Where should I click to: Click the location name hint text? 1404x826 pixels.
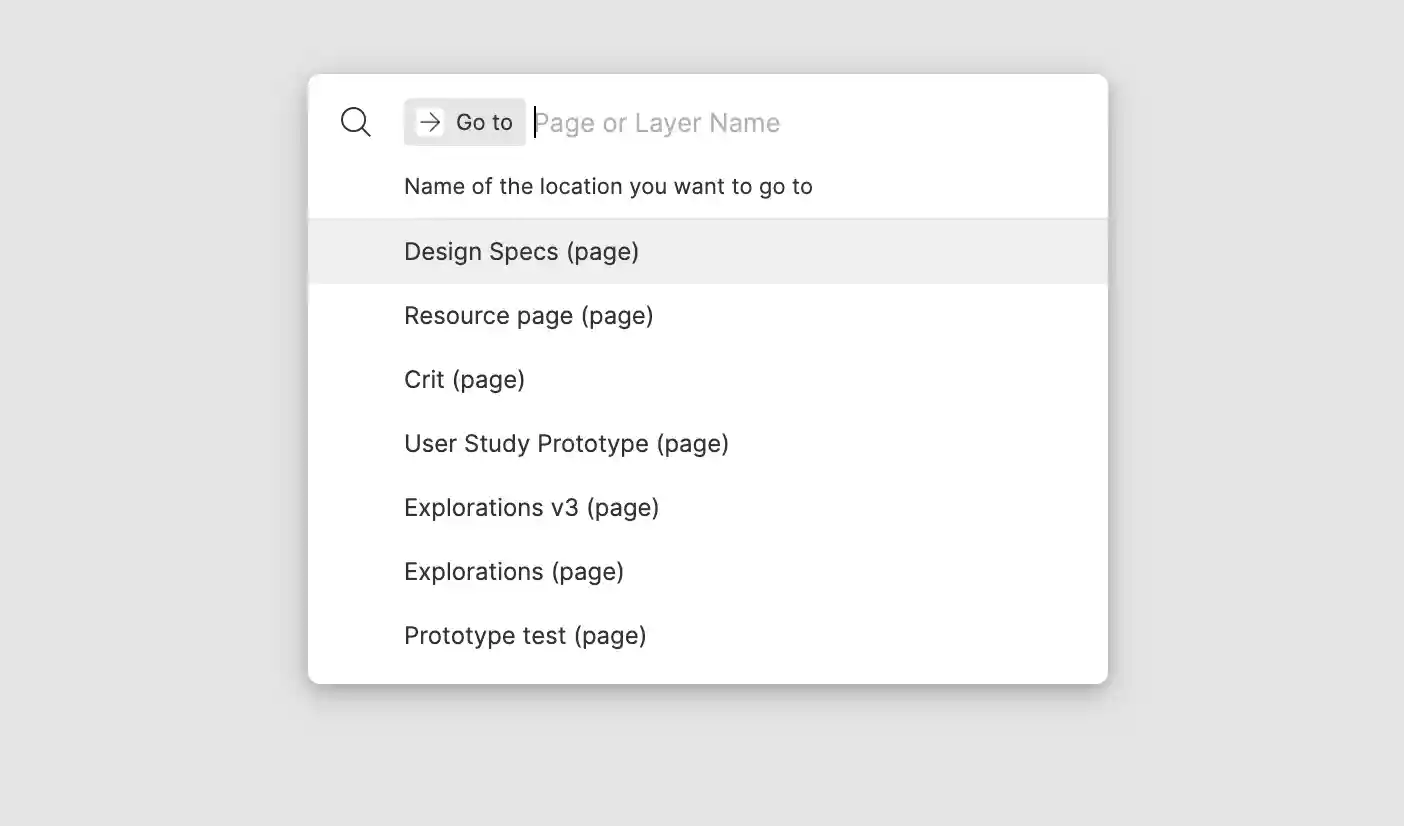pyautogui.click(x=608, y=187)
